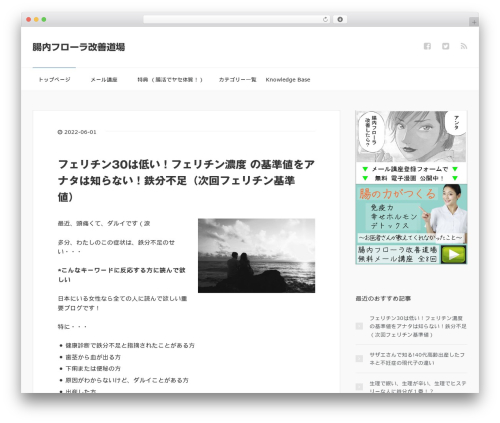Click the メール講座登録フォームで banner text
The width and height of the screenshot is (500, 423).
point(410,169)
